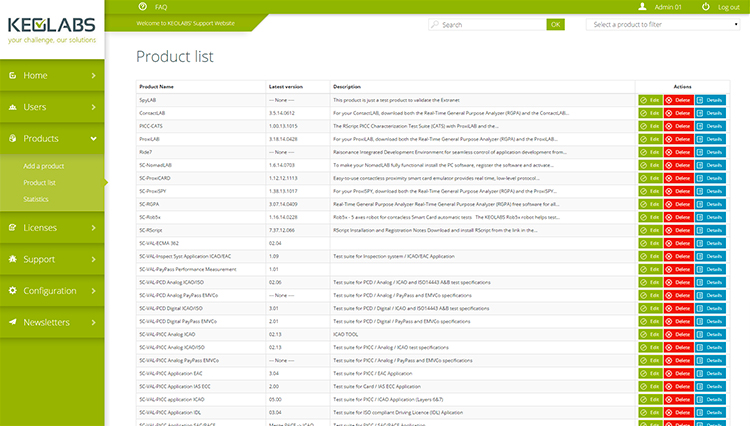Edit SC-VAL-PayPass Performance Measurement product
The width and height of the screenshot is (750, 426).
(x=651, y=269)
